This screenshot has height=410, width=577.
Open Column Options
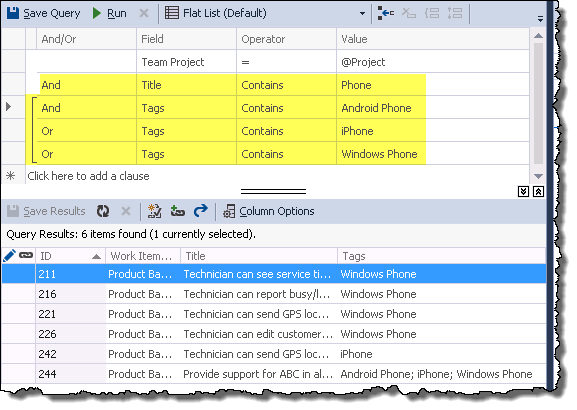269,211
